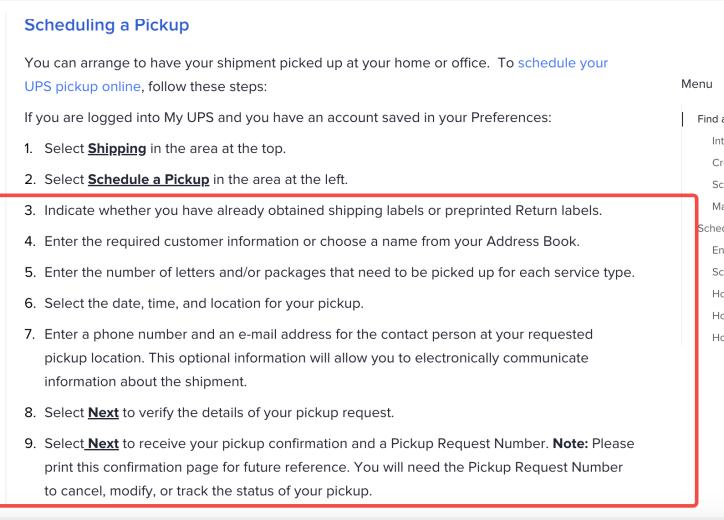Open the last 'Ho...' sidebar entry

pyautogui.click(x=718, y=337)
